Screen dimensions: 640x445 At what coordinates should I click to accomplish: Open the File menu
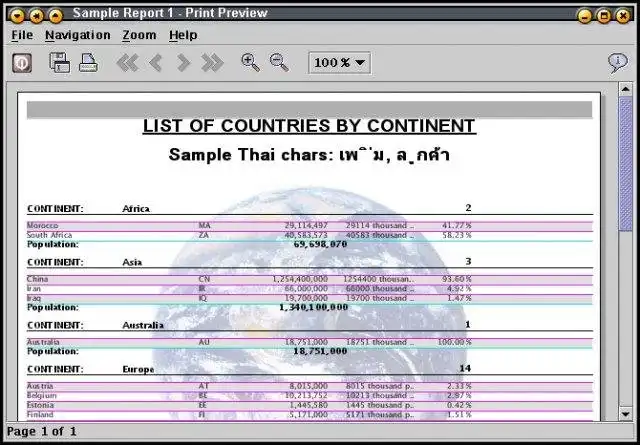pyautogui.click(x=22, y=36)
